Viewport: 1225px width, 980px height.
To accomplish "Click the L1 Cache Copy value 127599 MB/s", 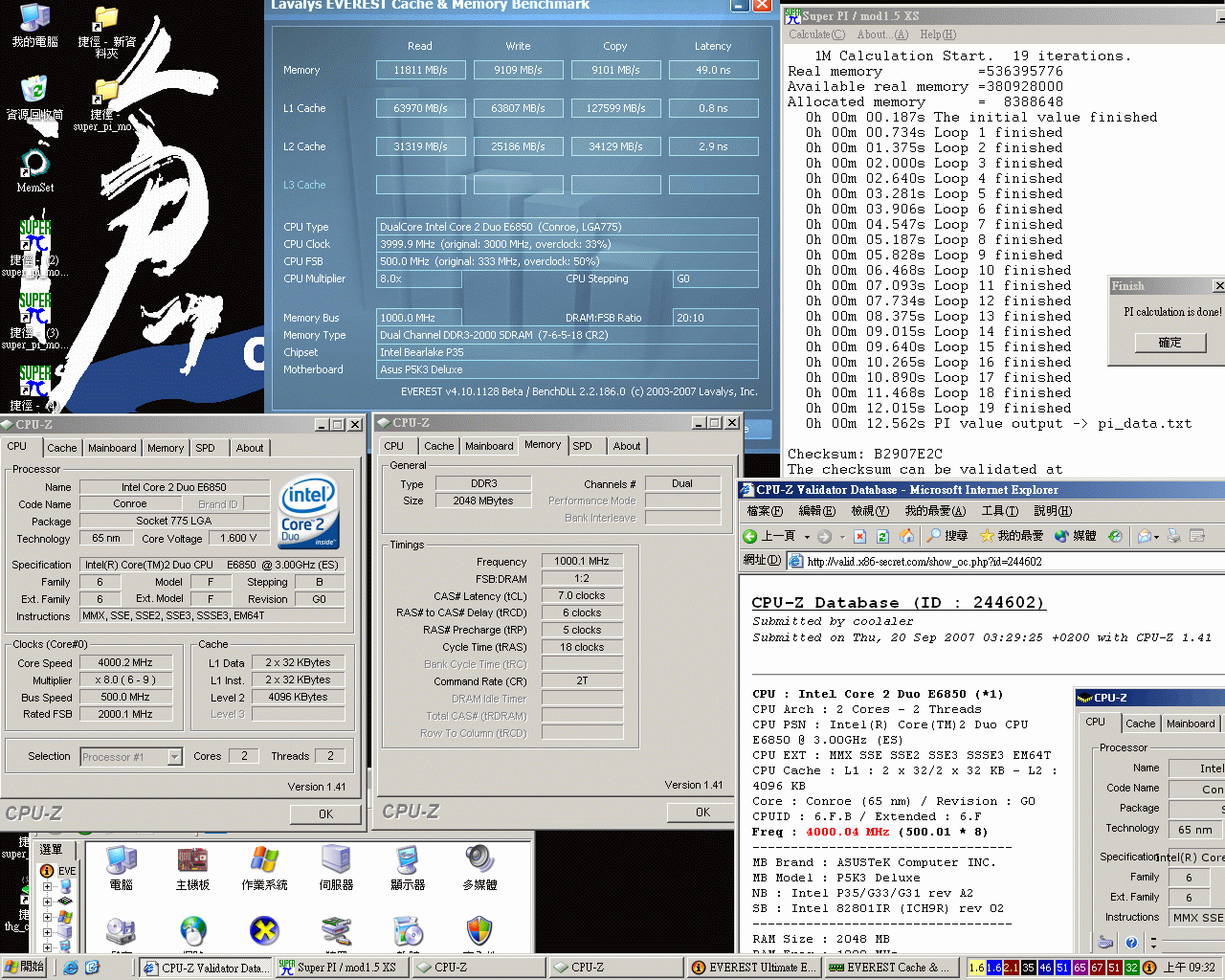I will pos(615,108).
